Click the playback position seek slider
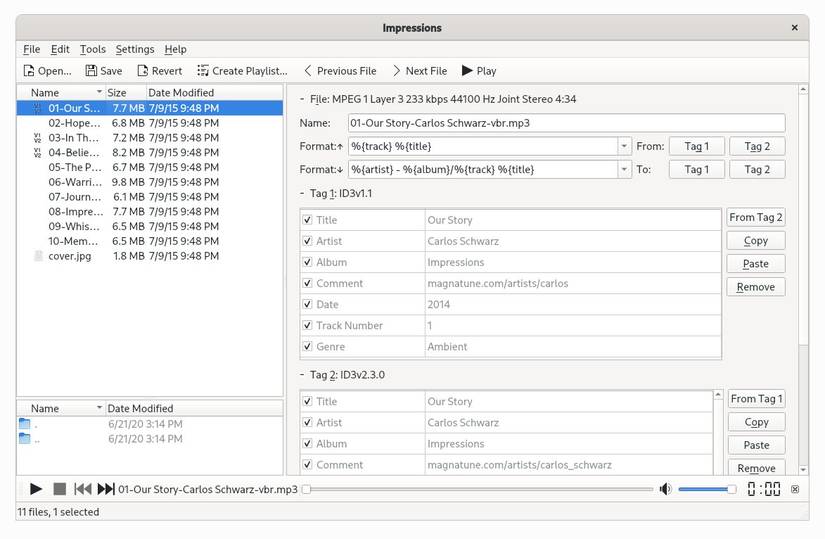The height and width of the screenshot is (539, 825). [477, 489]
